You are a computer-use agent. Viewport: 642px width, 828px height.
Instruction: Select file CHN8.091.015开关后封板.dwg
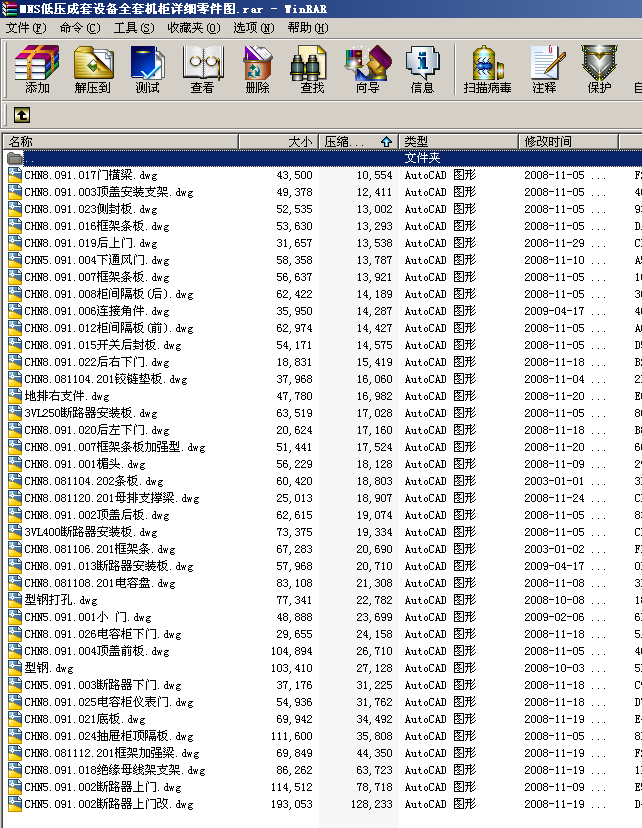[103, 345]
